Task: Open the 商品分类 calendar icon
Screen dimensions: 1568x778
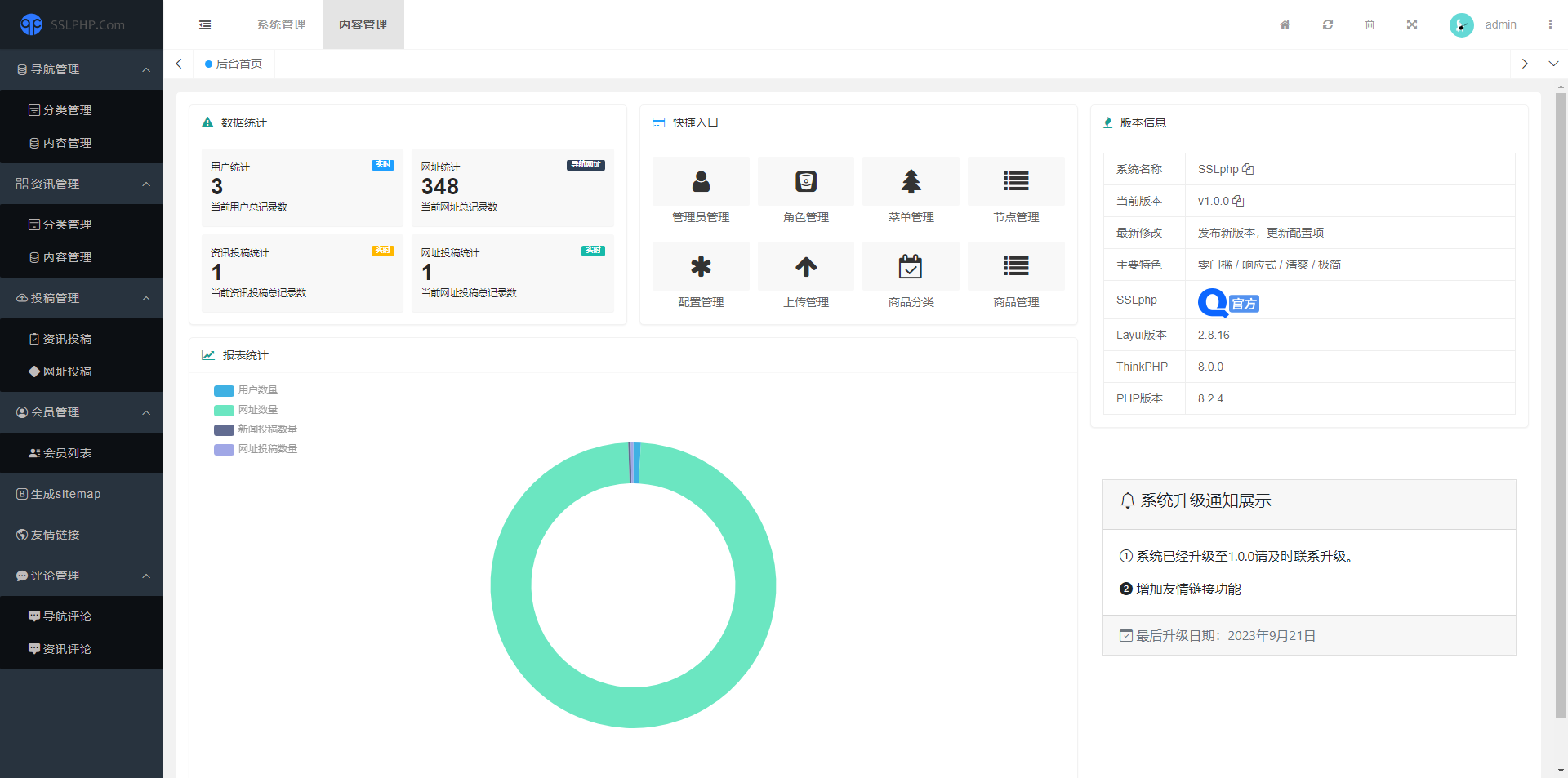Action: click(911, 266)
